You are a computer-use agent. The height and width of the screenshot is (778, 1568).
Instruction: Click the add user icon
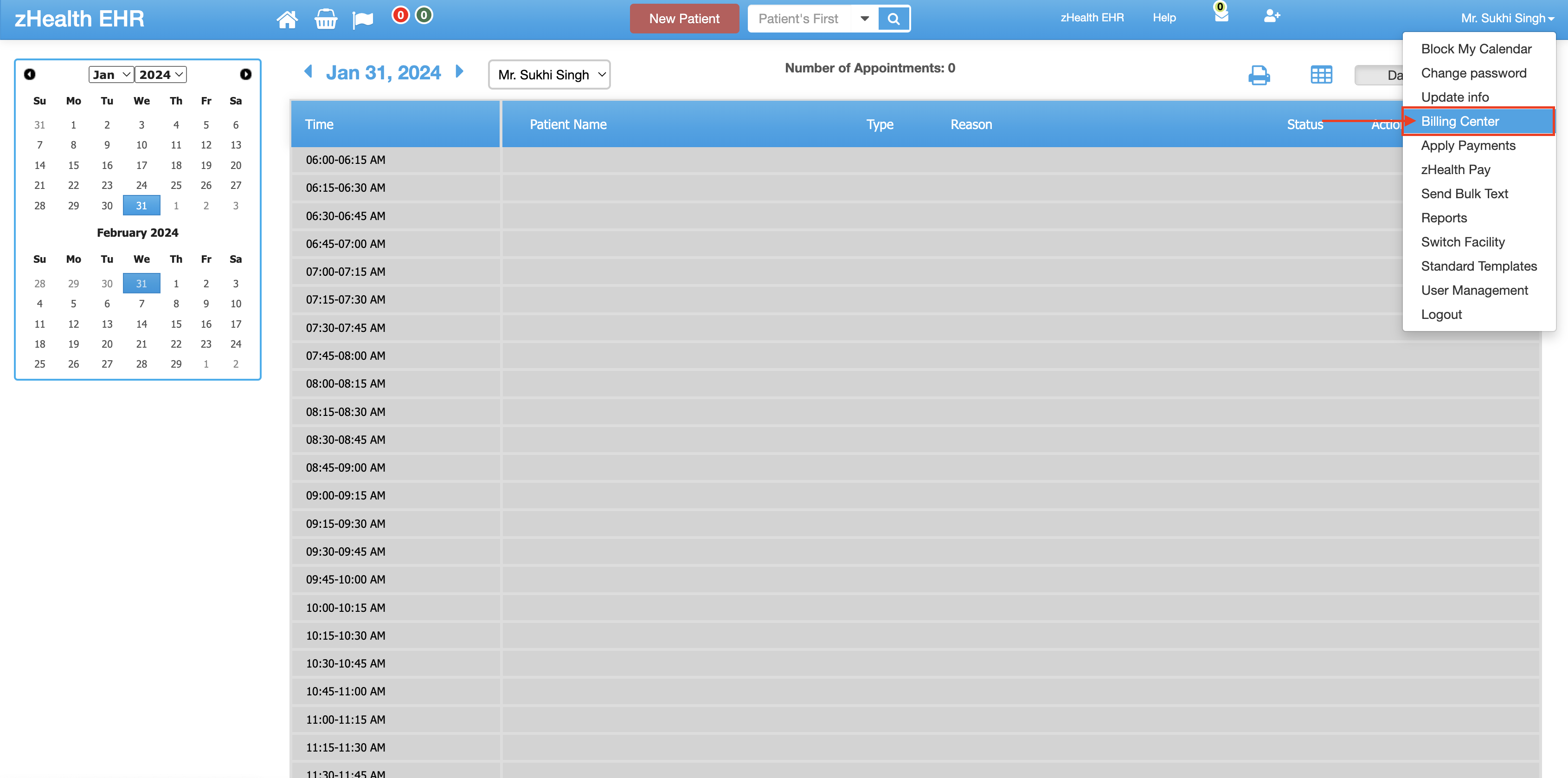tap(1272, 16)
